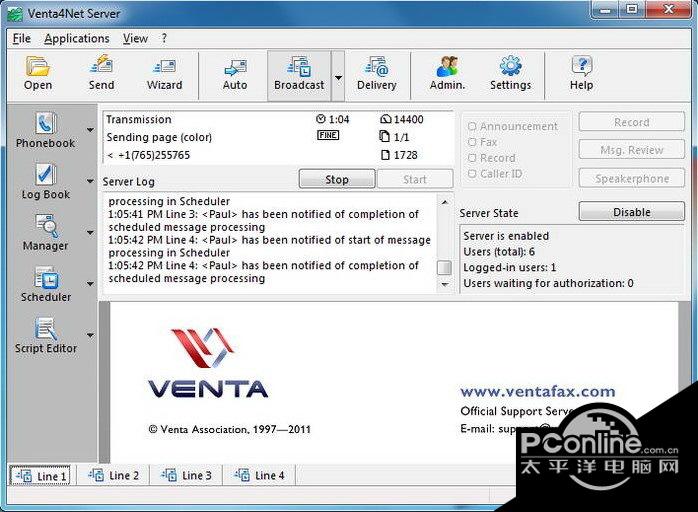Click the Server Log scroll down arrow
Screen dimensions: 698x512
click(x=445, y=284)
